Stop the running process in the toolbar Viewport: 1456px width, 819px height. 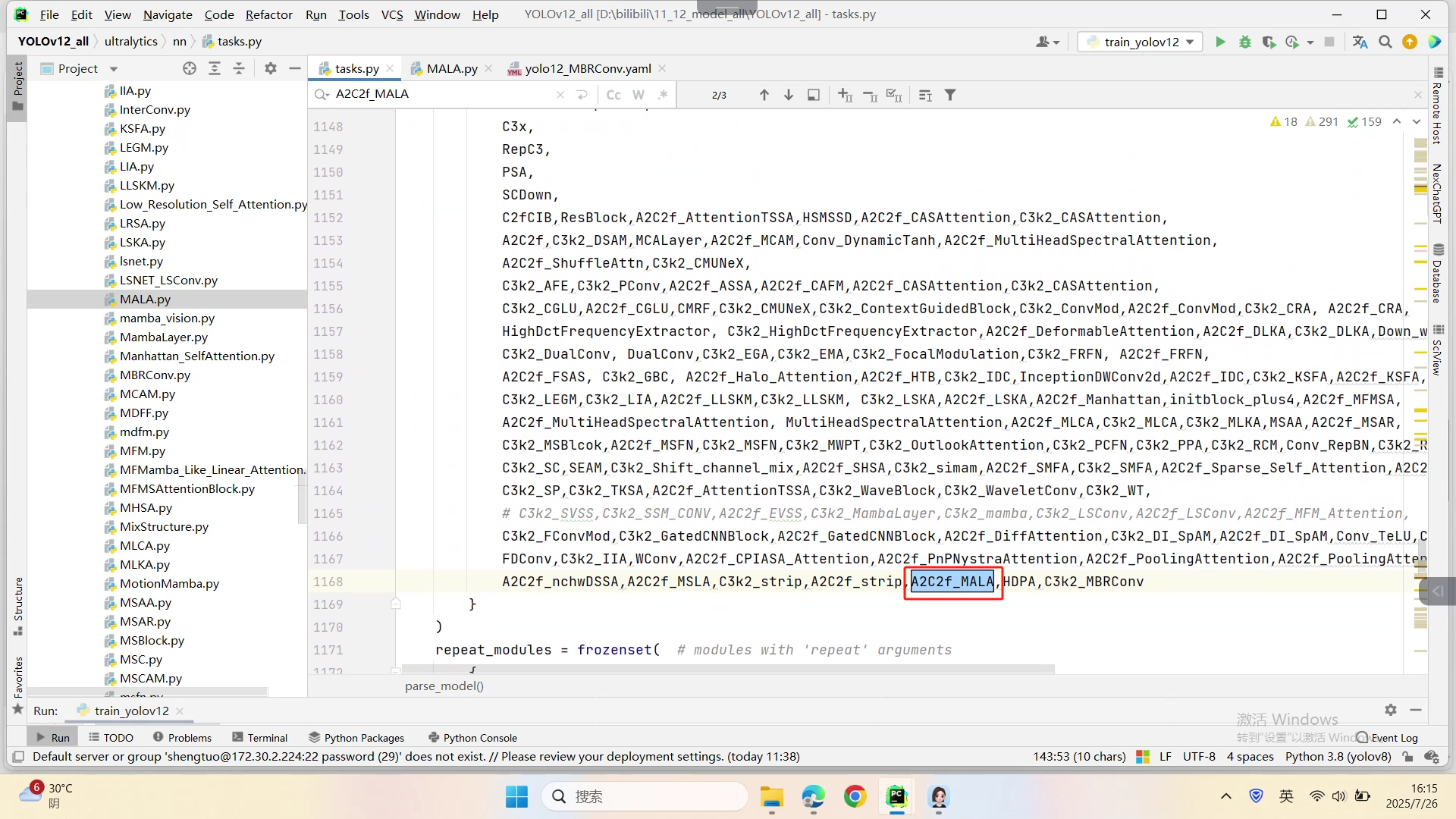click(x=1329, y=42)
